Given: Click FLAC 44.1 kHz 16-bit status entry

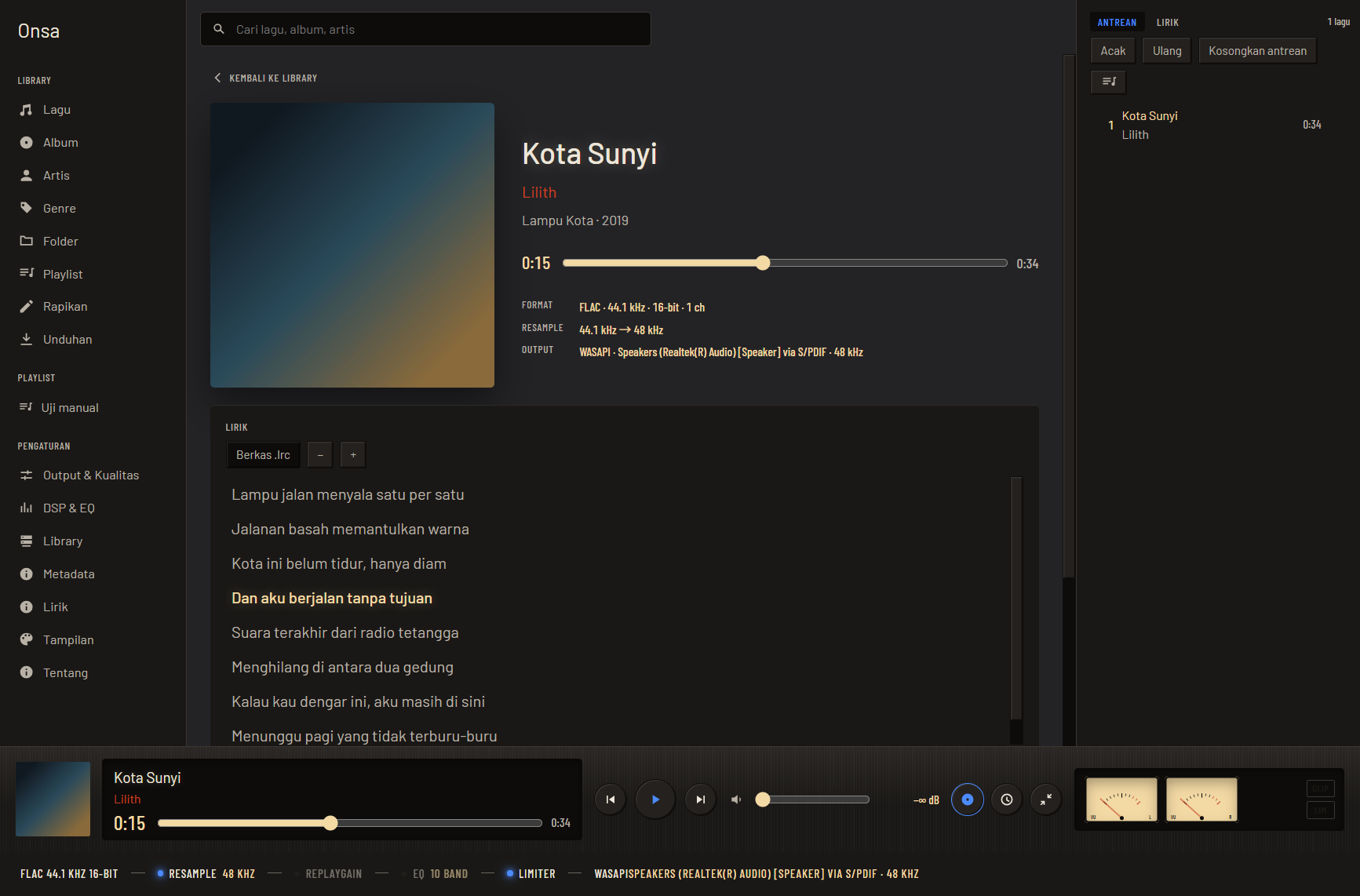Looking at the screenshot, I should [x=69, y=874].
